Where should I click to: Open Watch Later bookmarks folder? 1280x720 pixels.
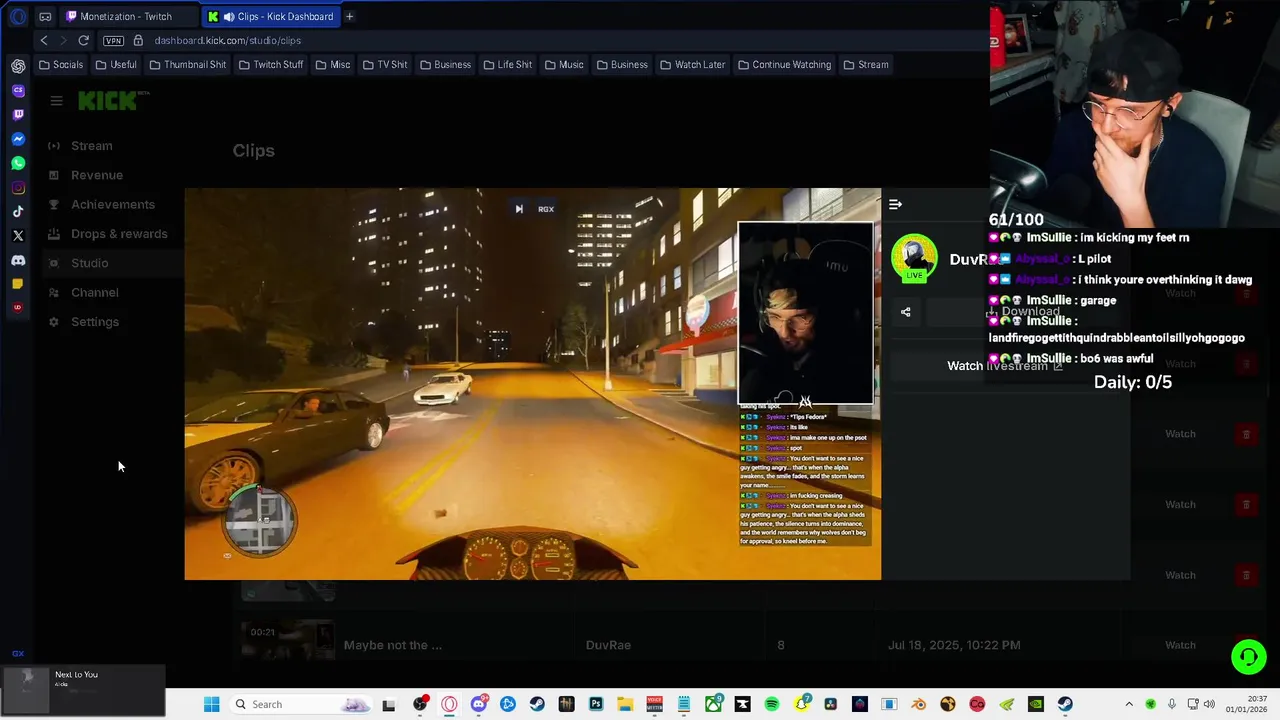(x=692, y=65)
